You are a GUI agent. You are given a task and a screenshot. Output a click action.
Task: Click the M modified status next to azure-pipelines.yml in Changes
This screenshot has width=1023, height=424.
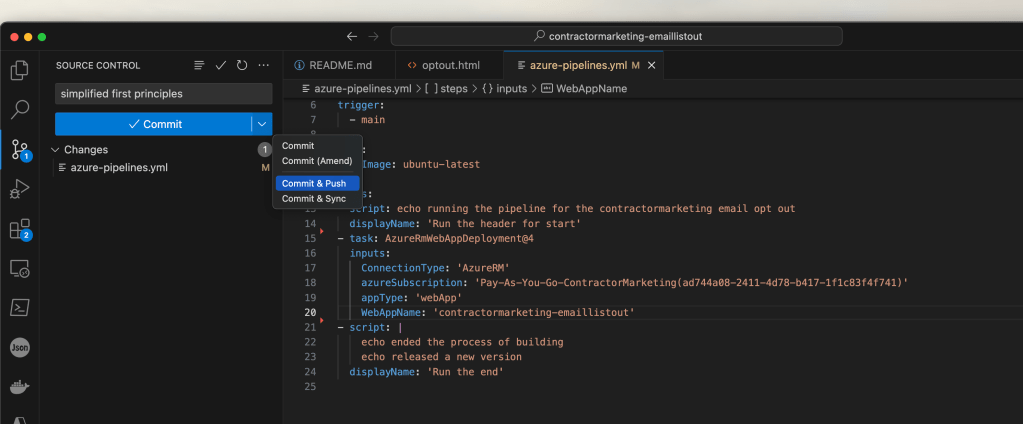(266, 168)
